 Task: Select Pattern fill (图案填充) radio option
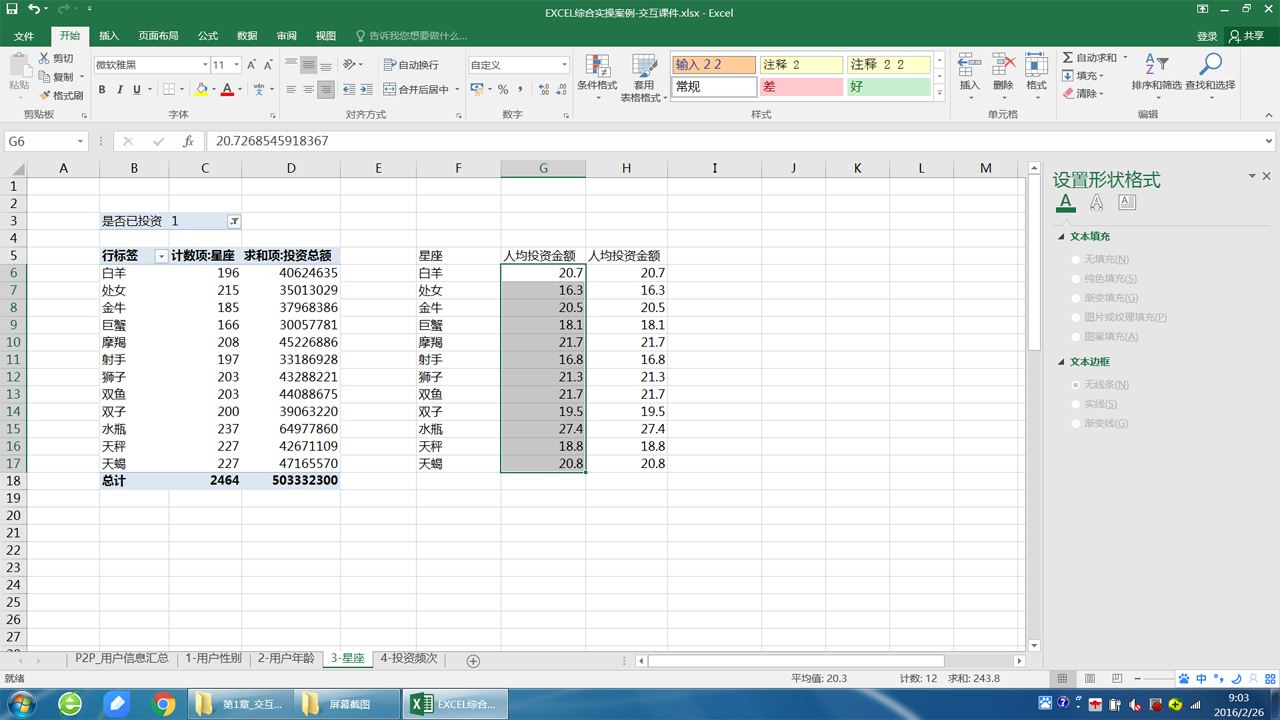[x=1076, y=337]
